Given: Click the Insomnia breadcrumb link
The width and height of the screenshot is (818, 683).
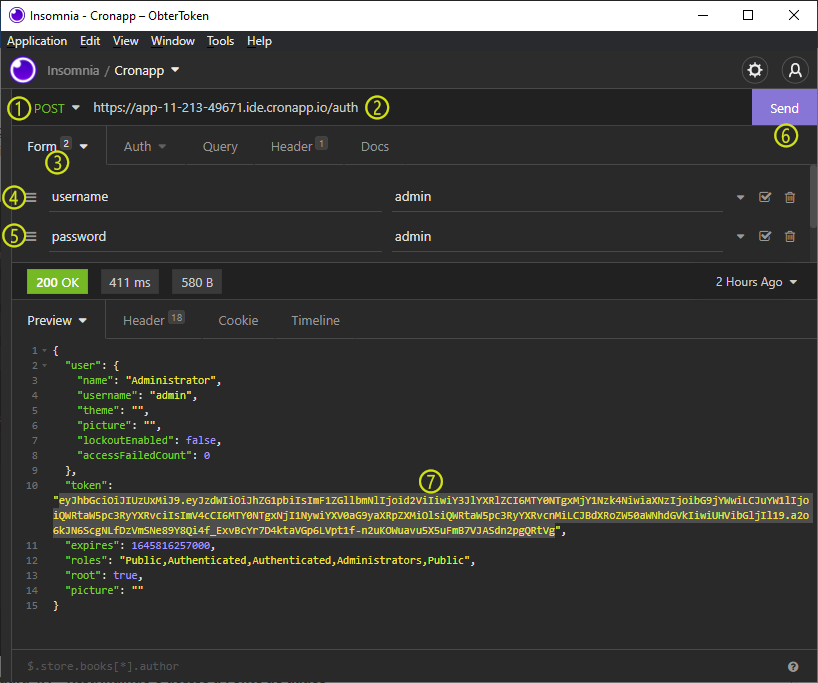Looking at the screenshot, I should [73, 70].
